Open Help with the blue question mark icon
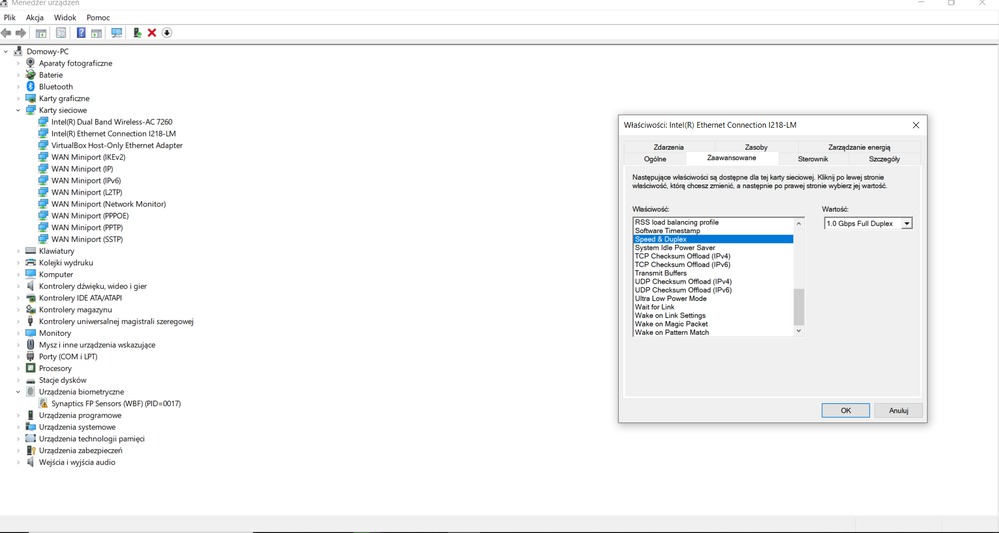Image resolution: width=999 pixels, height=533 pixels. 81,32
